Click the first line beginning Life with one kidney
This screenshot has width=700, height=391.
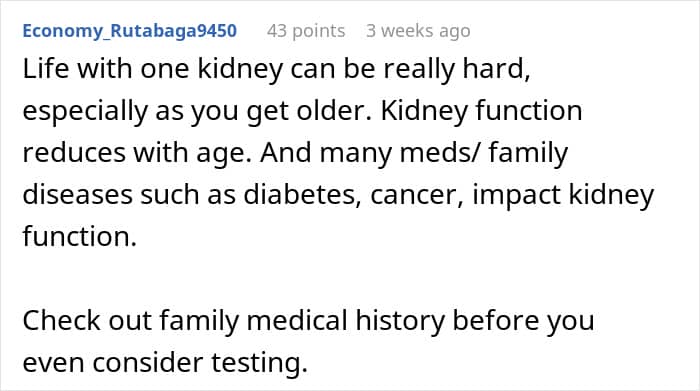coord(276,70)
